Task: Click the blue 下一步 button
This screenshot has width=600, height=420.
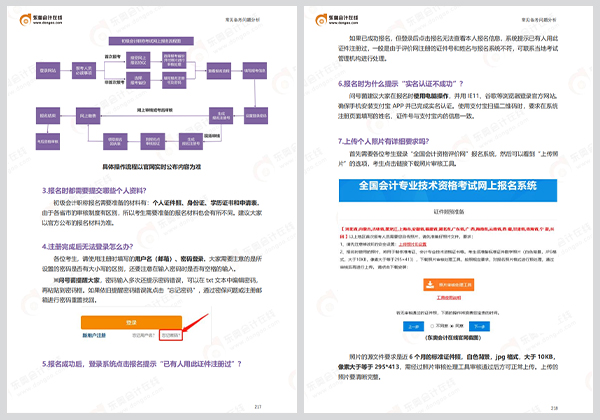Action: pyautogui.click(x=479, y=326)
